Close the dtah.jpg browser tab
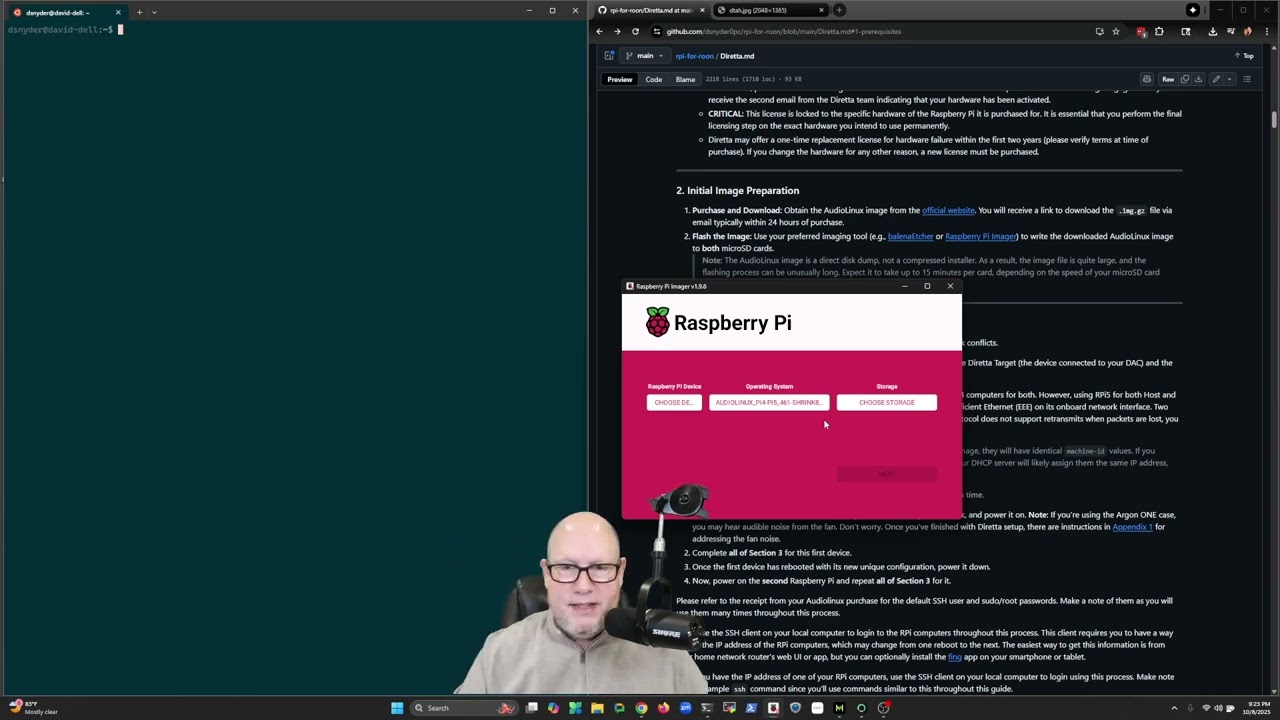Screen dimensions: 1280x720 [822, 10]
